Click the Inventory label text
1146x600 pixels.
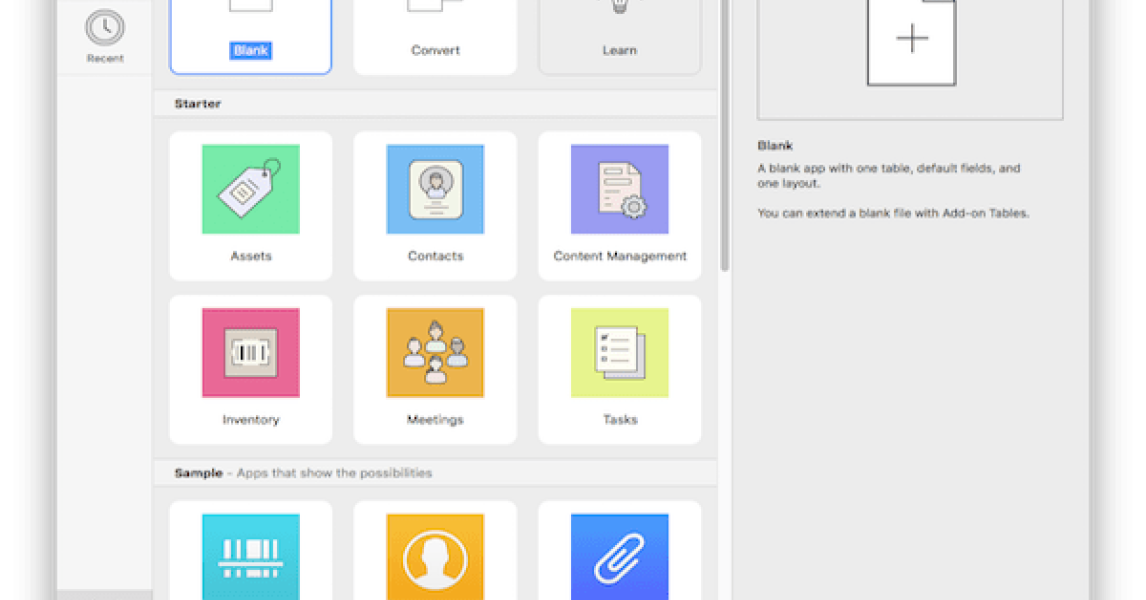click(x=251, y=419)
